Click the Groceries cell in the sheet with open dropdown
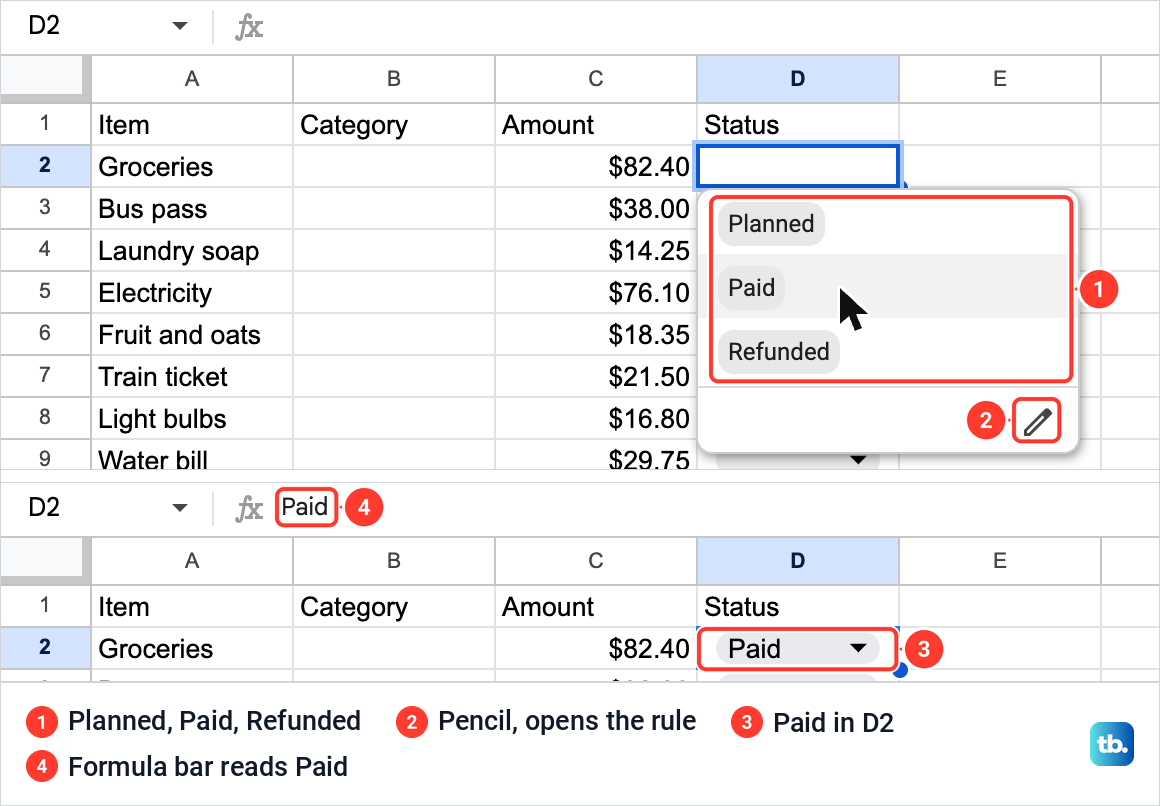1160x806 pixels. tap(192, 166)
